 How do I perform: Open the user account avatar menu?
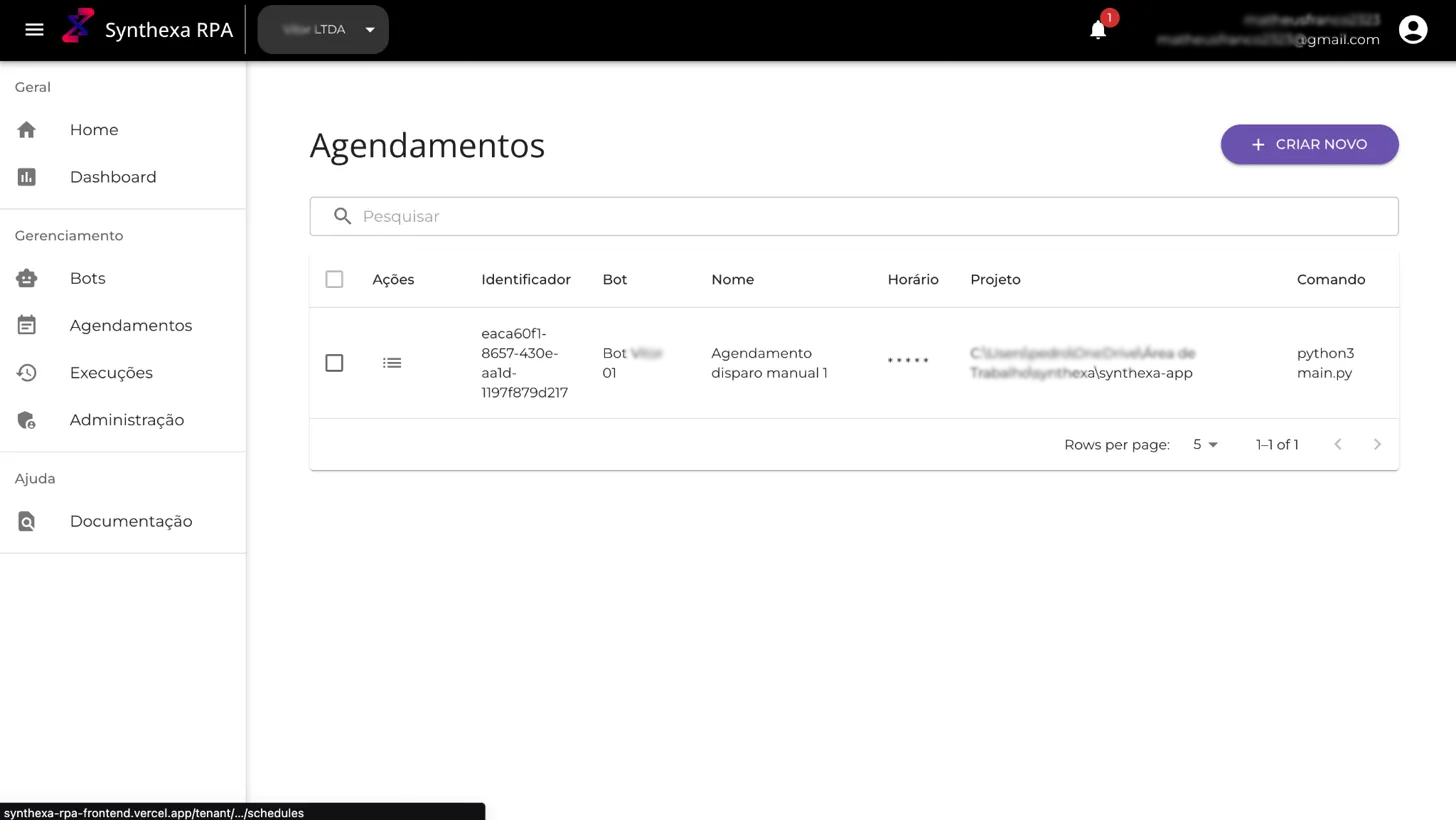1413,30
